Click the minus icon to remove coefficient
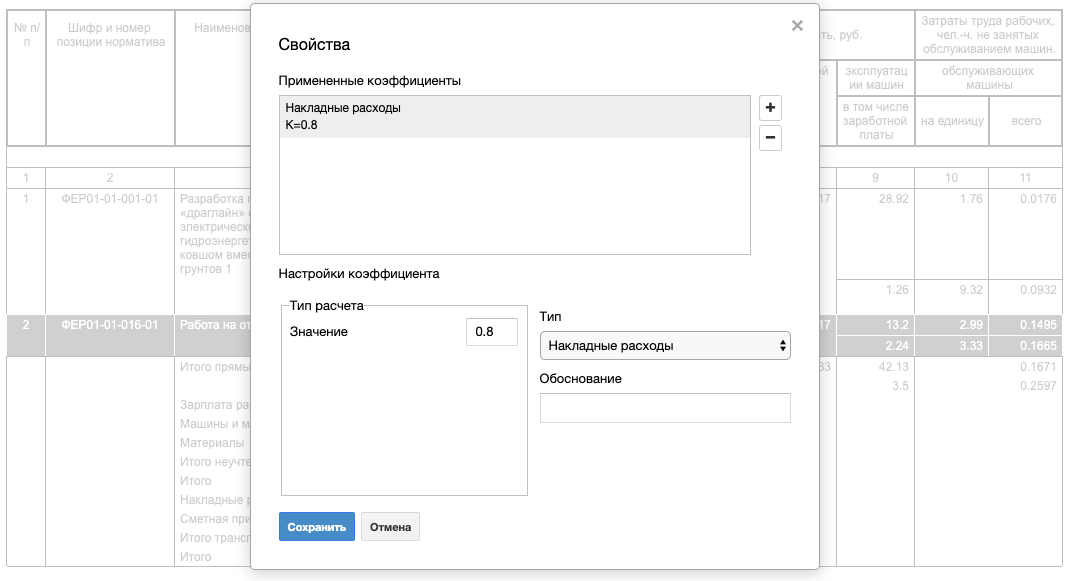 (770, 138)
